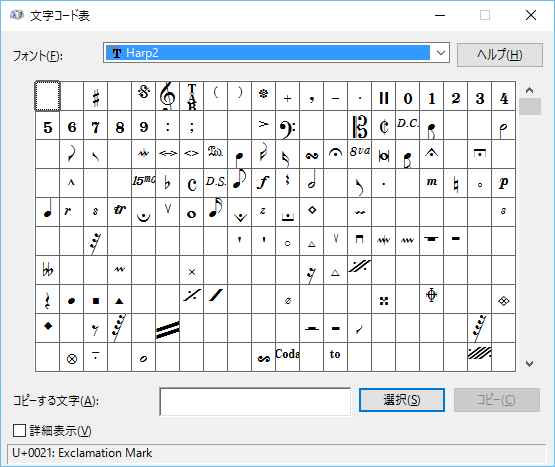The height and width of the screenshot is (467, 555).
Task: Click the 選択(S) button
Action: [x=402, y=400]
